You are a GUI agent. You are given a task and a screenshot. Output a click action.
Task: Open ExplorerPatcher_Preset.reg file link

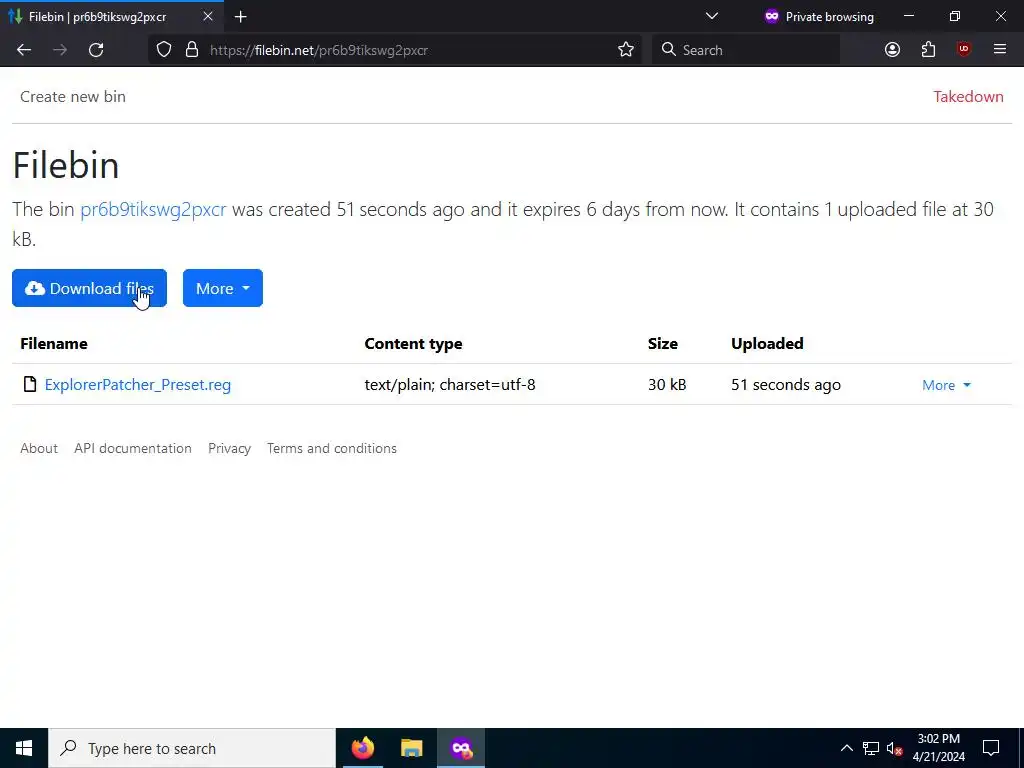click(138, 385)
